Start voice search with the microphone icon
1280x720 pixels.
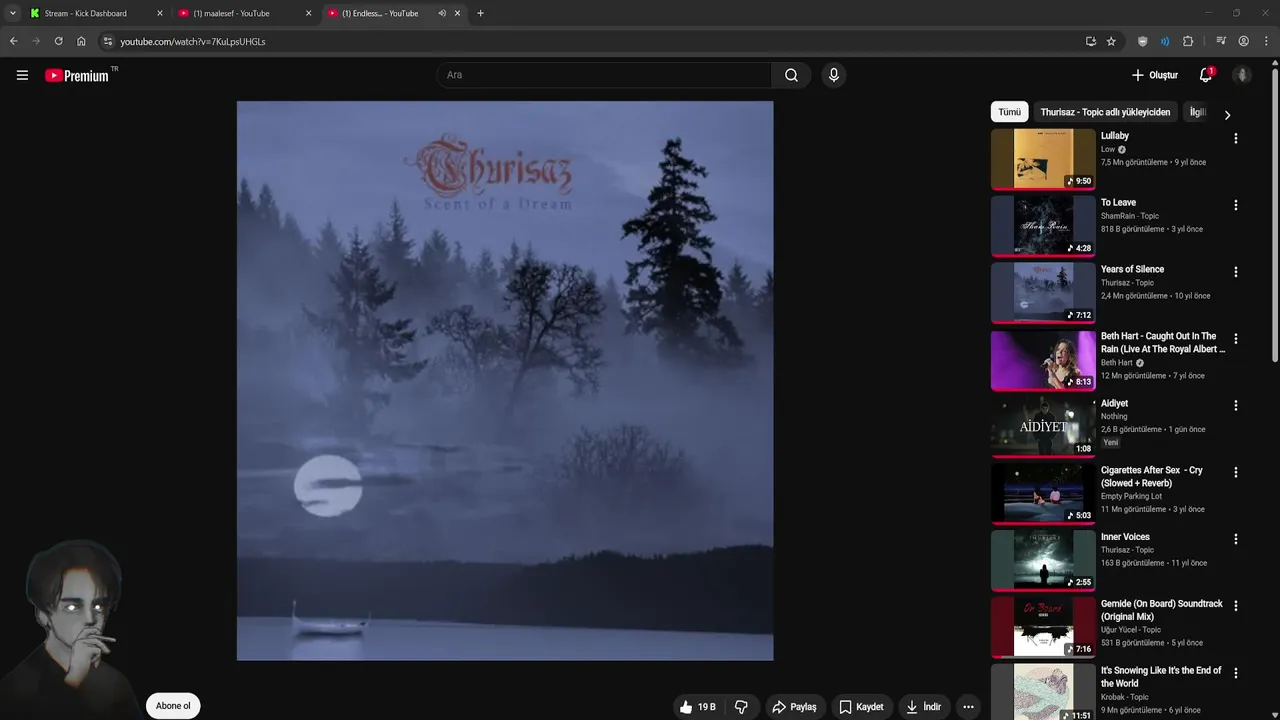pos(833,75)
